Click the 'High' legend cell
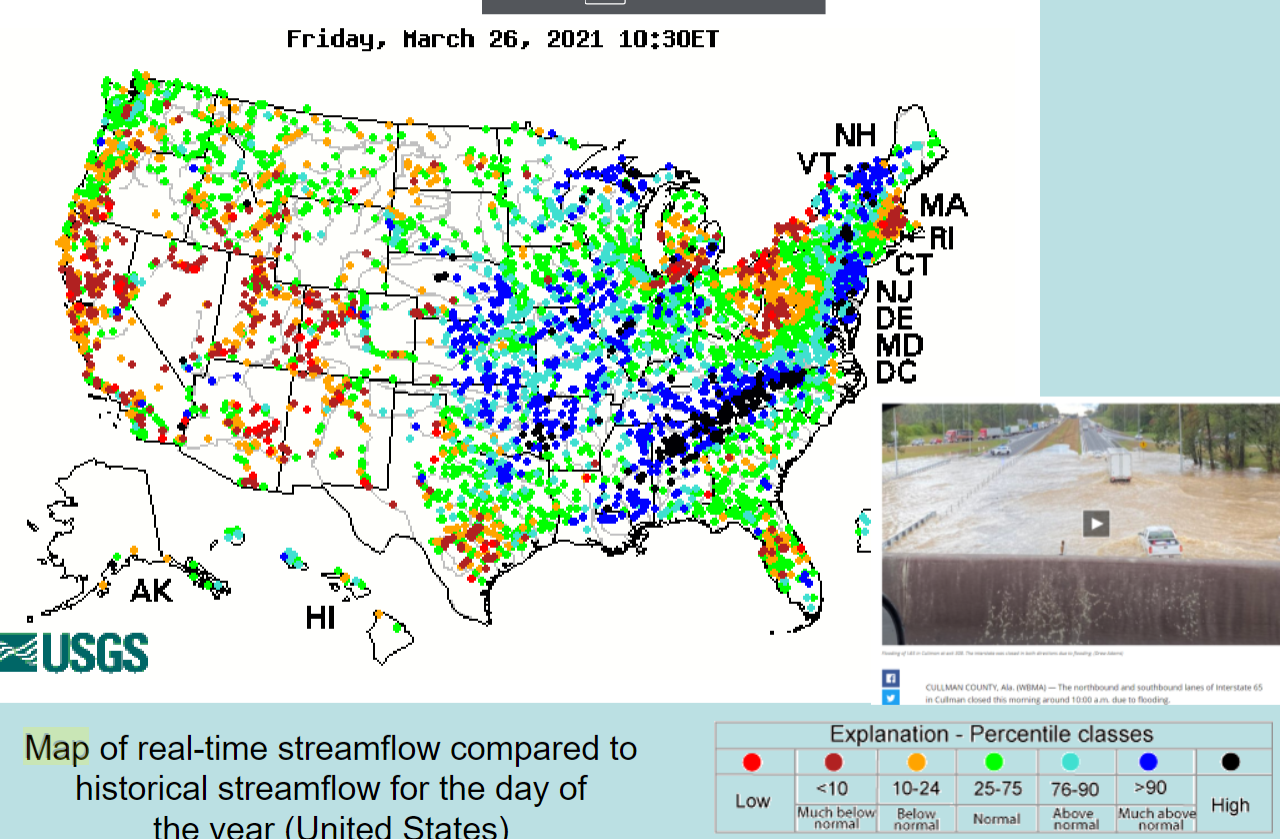 (1231, 804)
